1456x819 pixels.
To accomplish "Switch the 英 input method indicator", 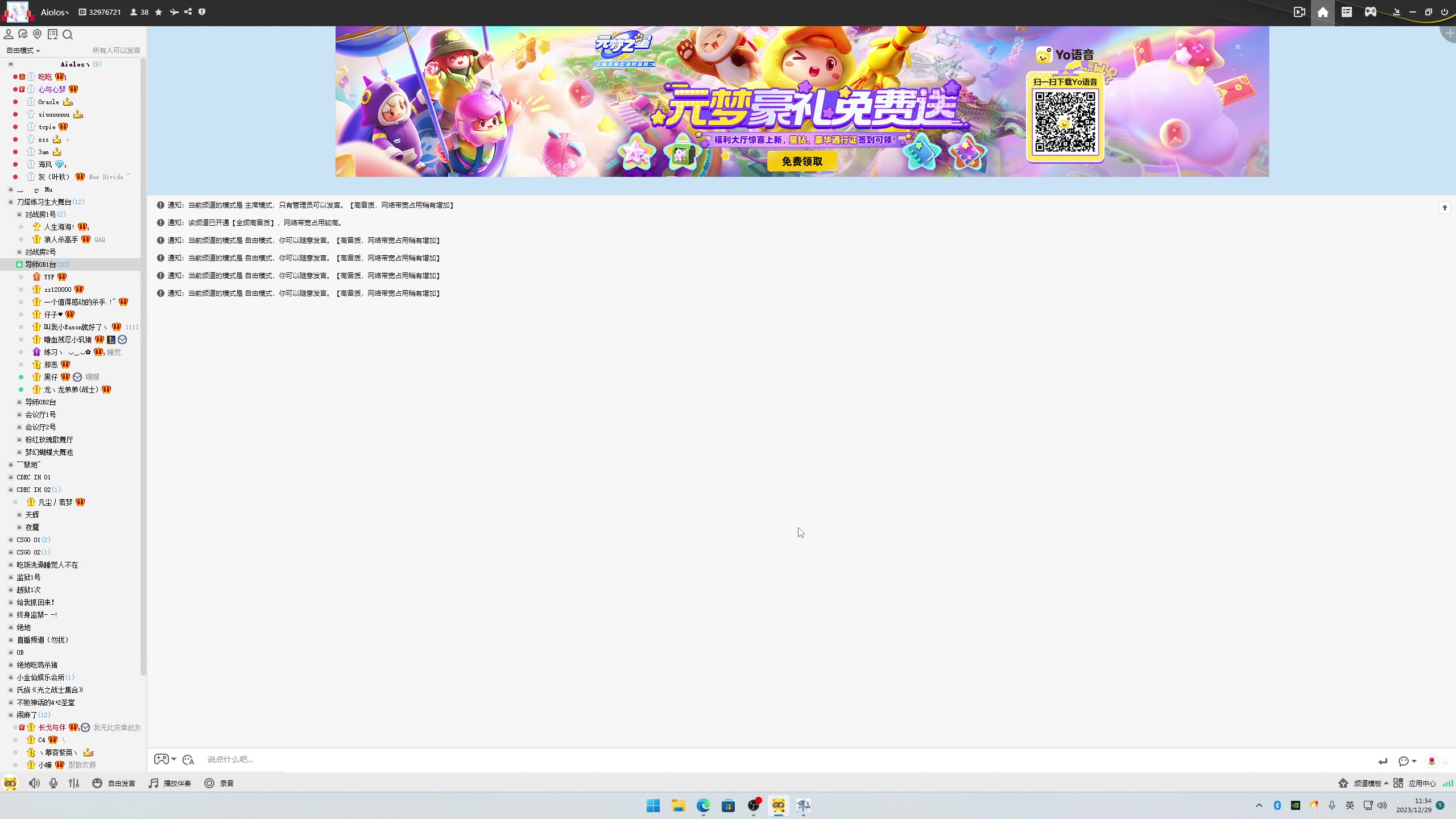I will [x=1350, y=805].
